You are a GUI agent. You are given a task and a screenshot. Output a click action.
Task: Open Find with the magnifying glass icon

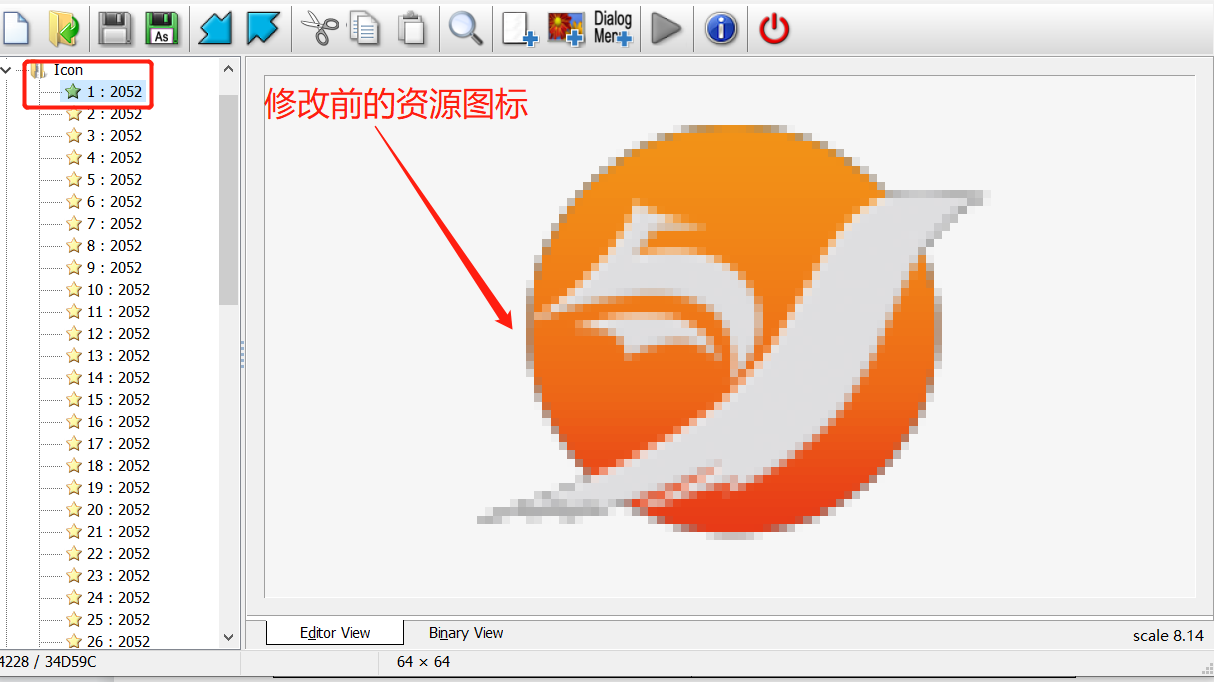pyautogui.click(x=465, y=28)
